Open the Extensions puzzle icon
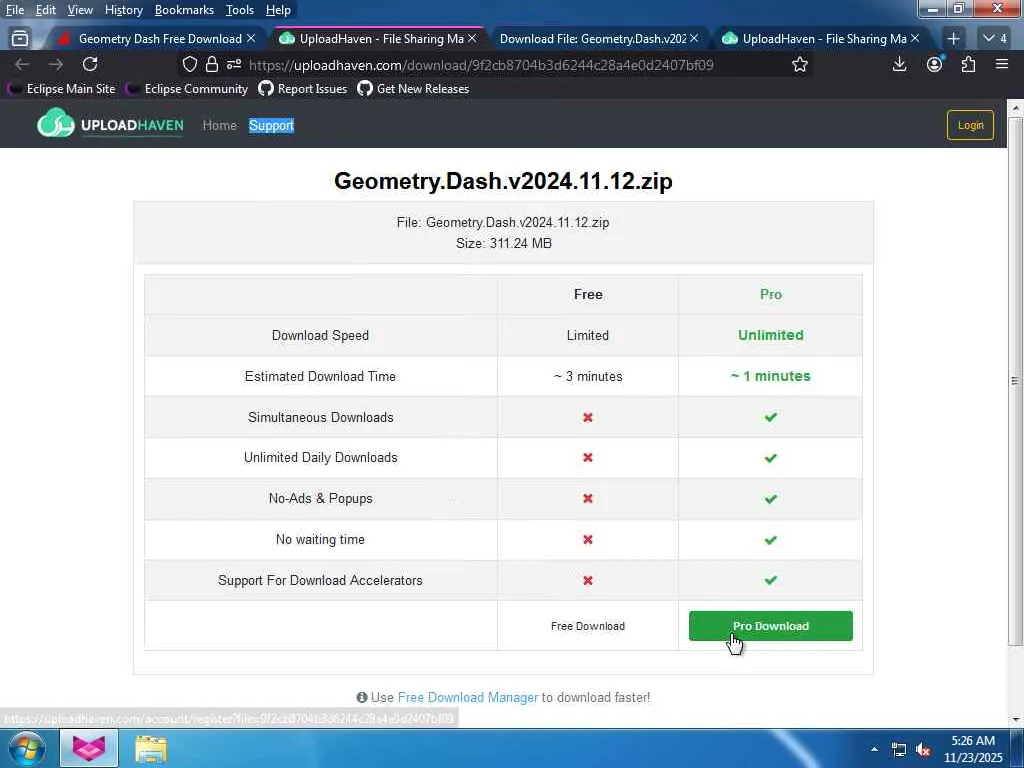Screen dimensions: 1024x768 968,64
